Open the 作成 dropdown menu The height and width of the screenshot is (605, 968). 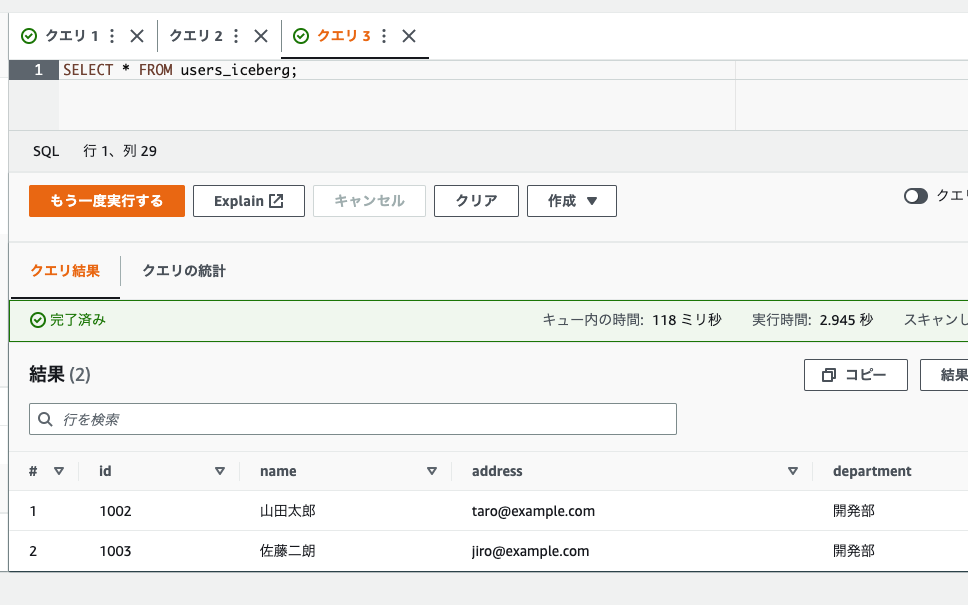pos(571,200)
